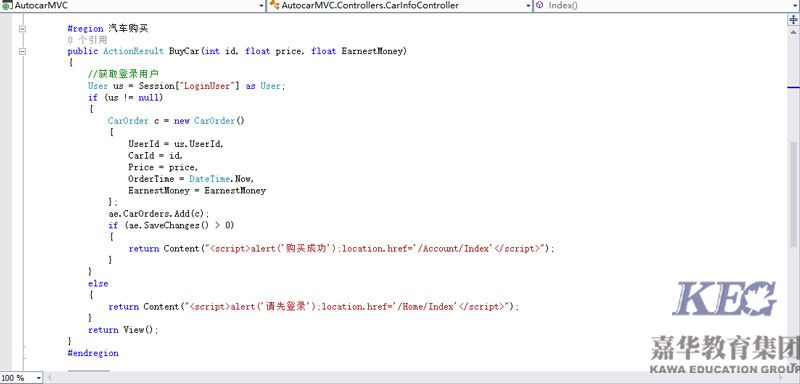Place cursor on the #endregion line
The image size is (800, 384).
point(93,353)
